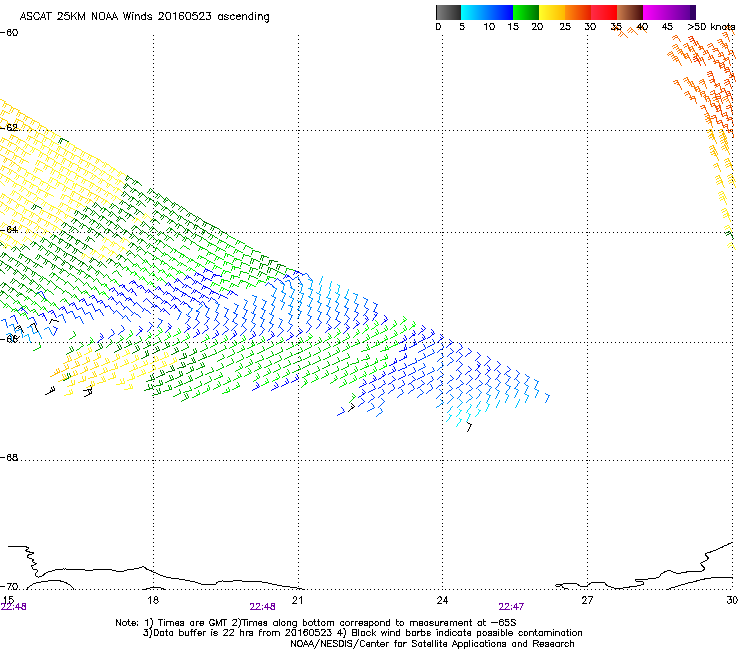Click the 'Black wind barbs indicate possible contamination' note
The image size is (740, 650).
pyautogui.click(x=467, y=633)
